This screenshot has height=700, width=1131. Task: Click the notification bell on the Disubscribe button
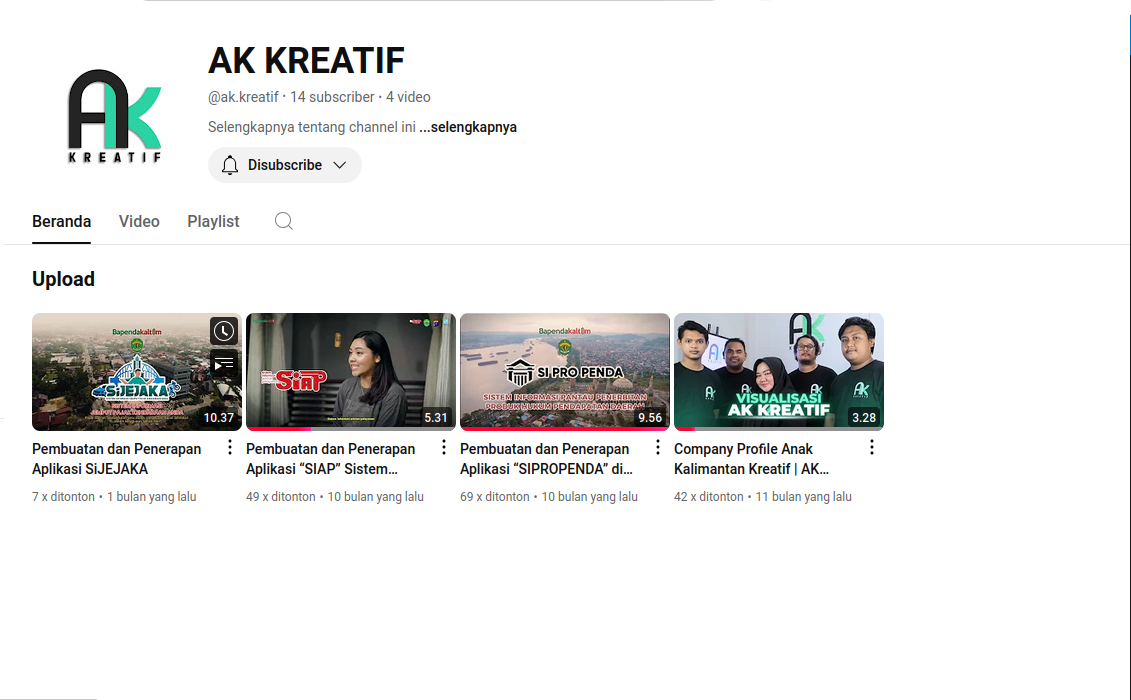coord(230,164)
